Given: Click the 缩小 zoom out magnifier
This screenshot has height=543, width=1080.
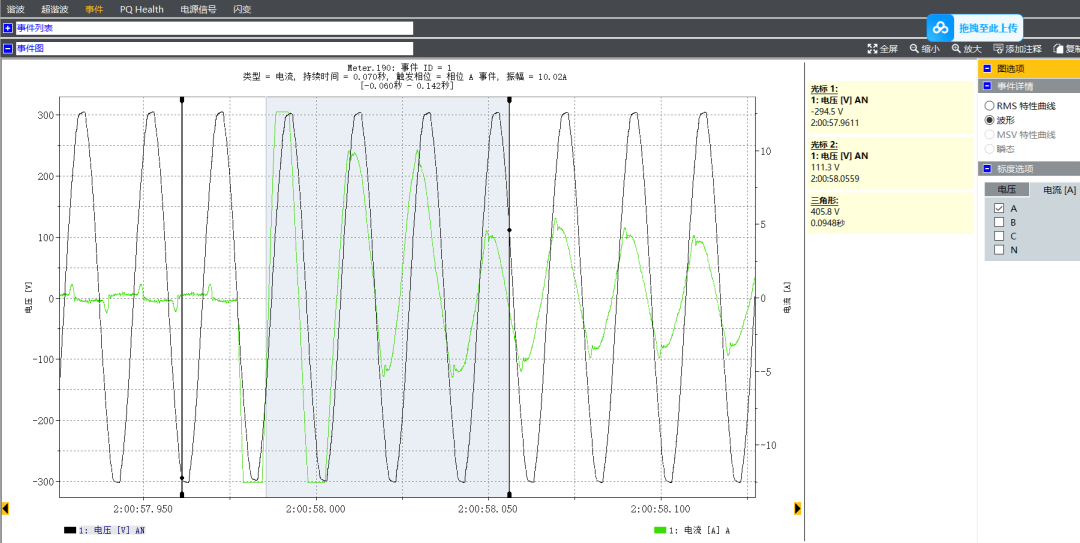Looking at the screenshot, I should coord(914,48).
